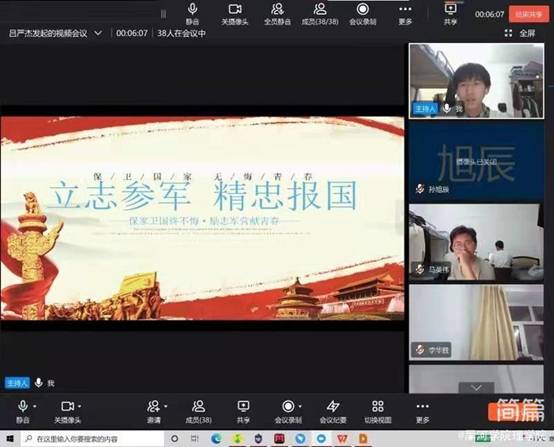The height and width of the screenshot is (447, 554).
Task: Show more participants with thumbnail down chevron
Action: (476, 388)
